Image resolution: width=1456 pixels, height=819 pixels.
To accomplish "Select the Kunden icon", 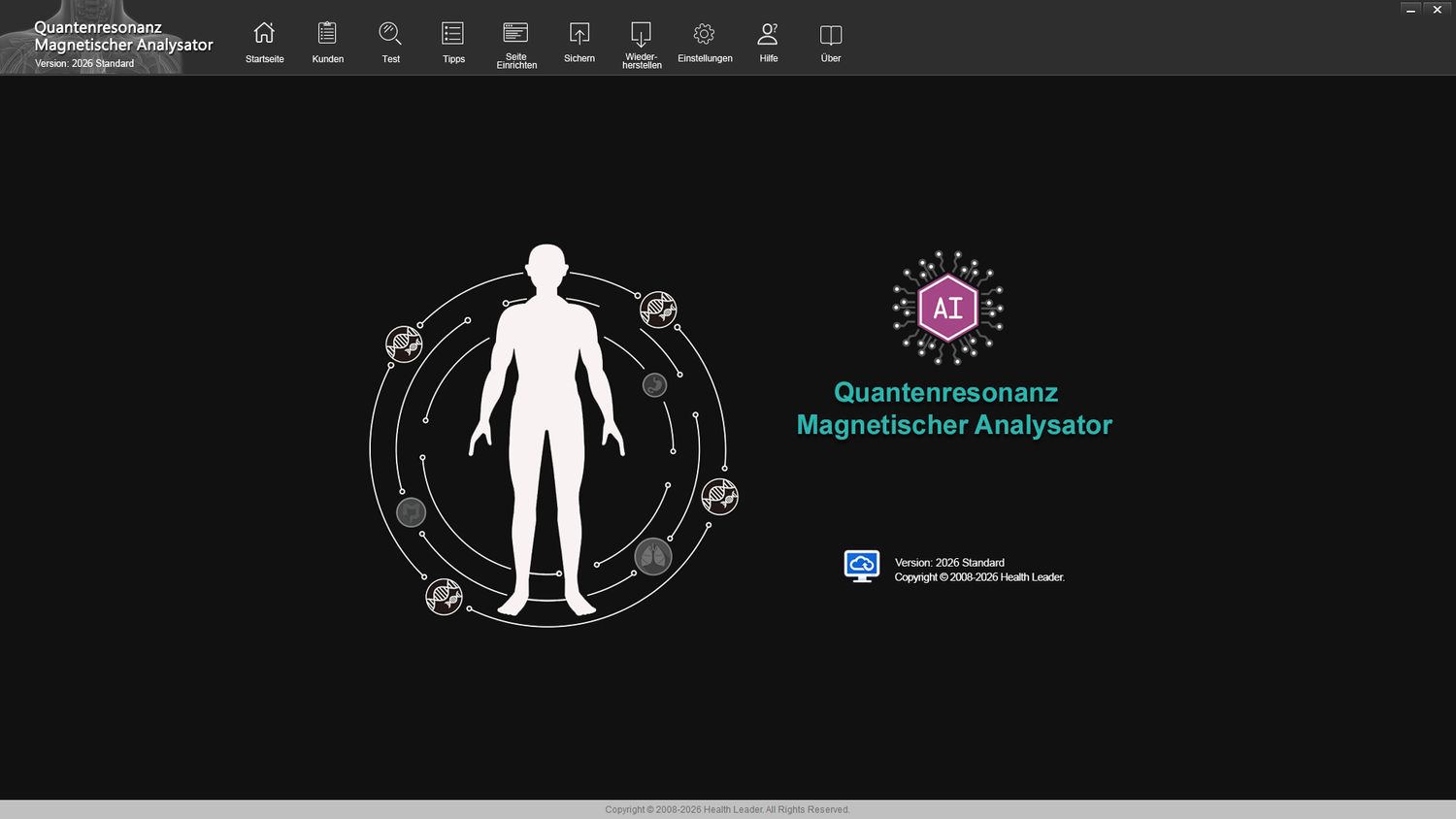I will coord(327,41).
